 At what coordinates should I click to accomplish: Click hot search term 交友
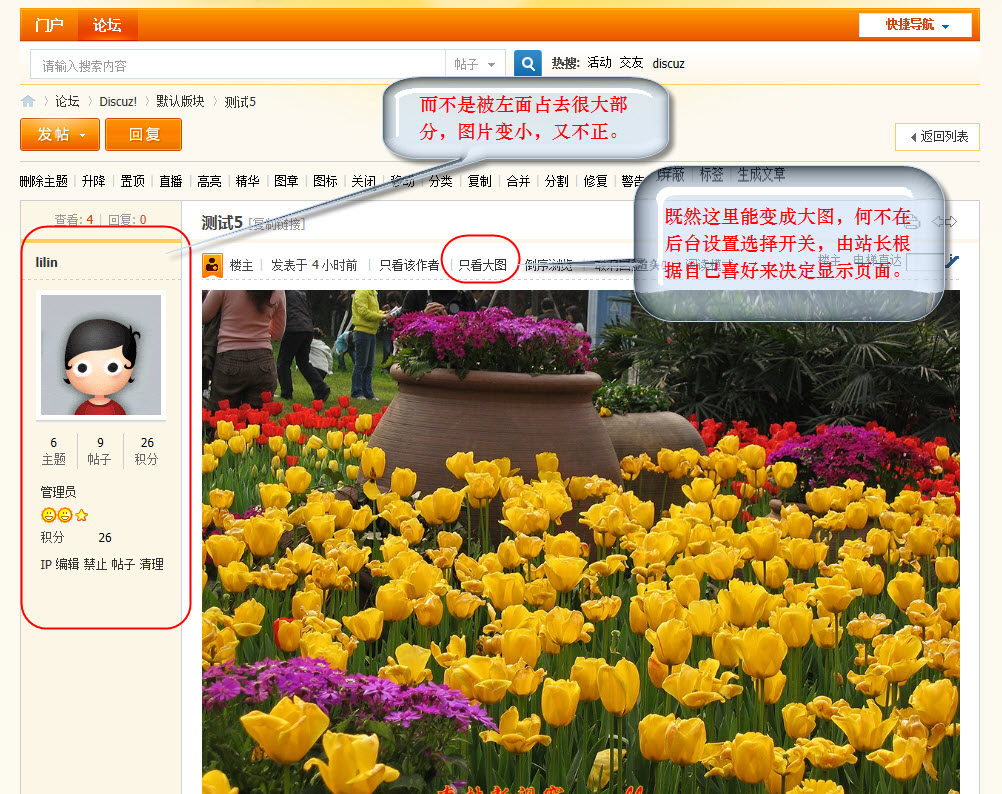pyautogui.click(x=631, y=63)
